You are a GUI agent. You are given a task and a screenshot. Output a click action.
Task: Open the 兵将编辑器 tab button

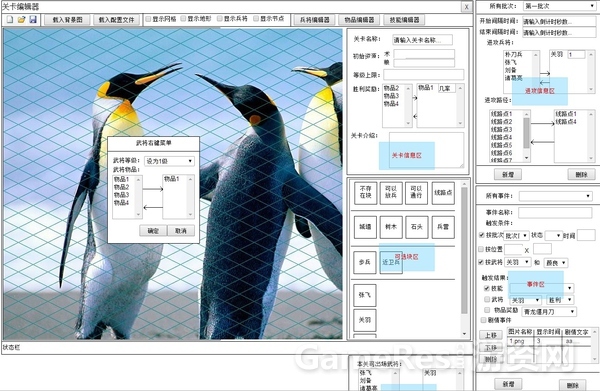point(315,20)
